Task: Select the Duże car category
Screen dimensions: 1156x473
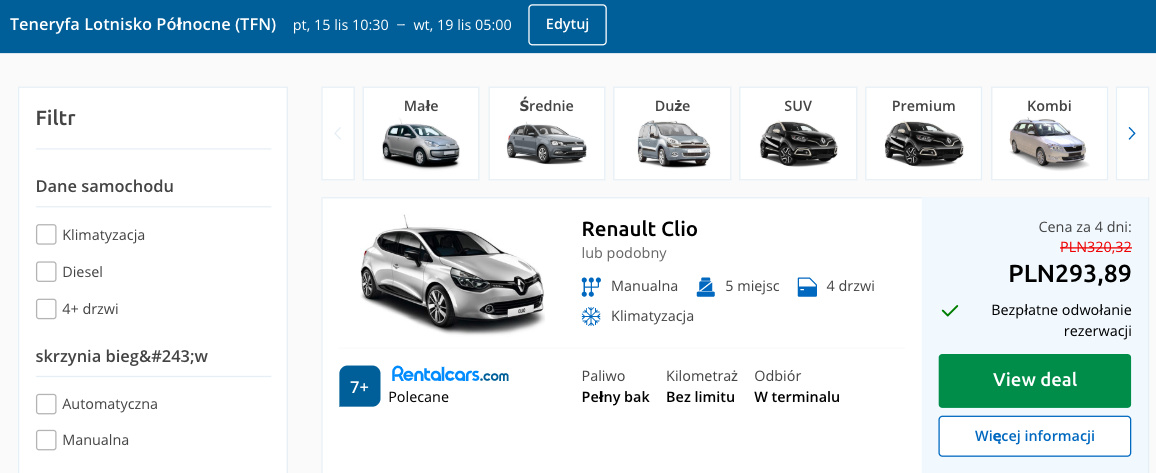Action: pos(672,133)
